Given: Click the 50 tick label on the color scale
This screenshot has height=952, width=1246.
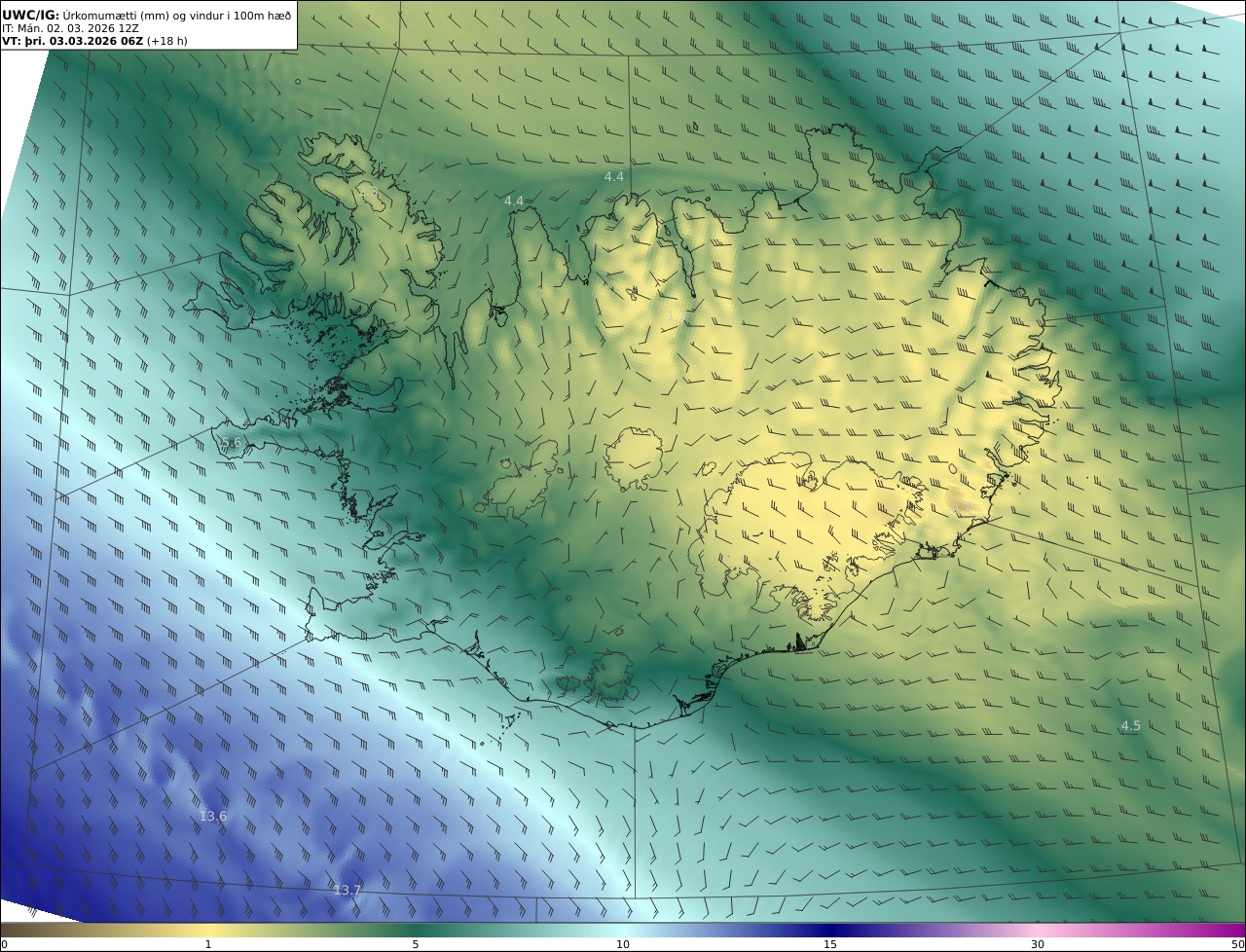Looking at the screenshot, I should coord(1238,944).
